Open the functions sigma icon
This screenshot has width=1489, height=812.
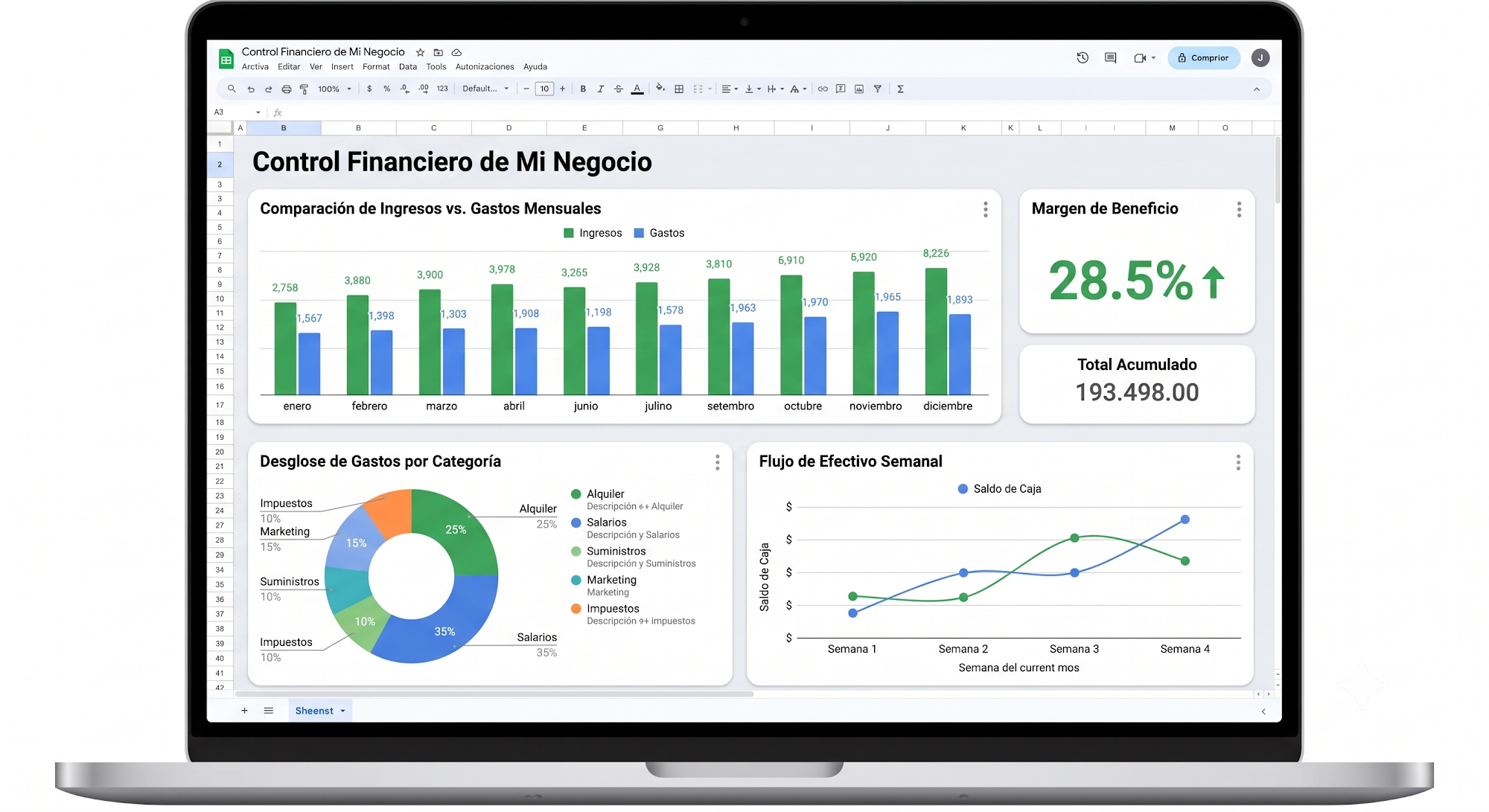pyautogui.click(x=900, y=89)
